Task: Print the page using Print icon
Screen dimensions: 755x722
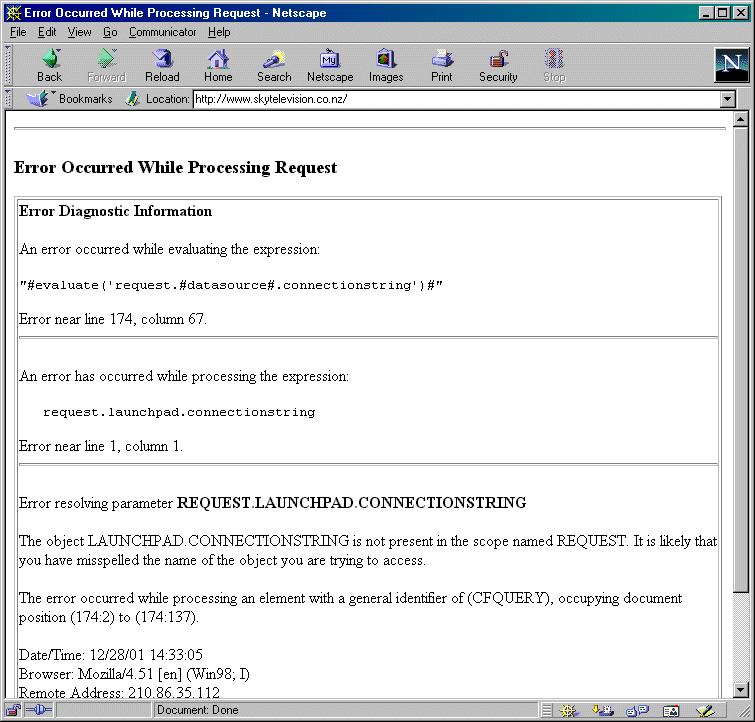Action: [x=441, y=65]
